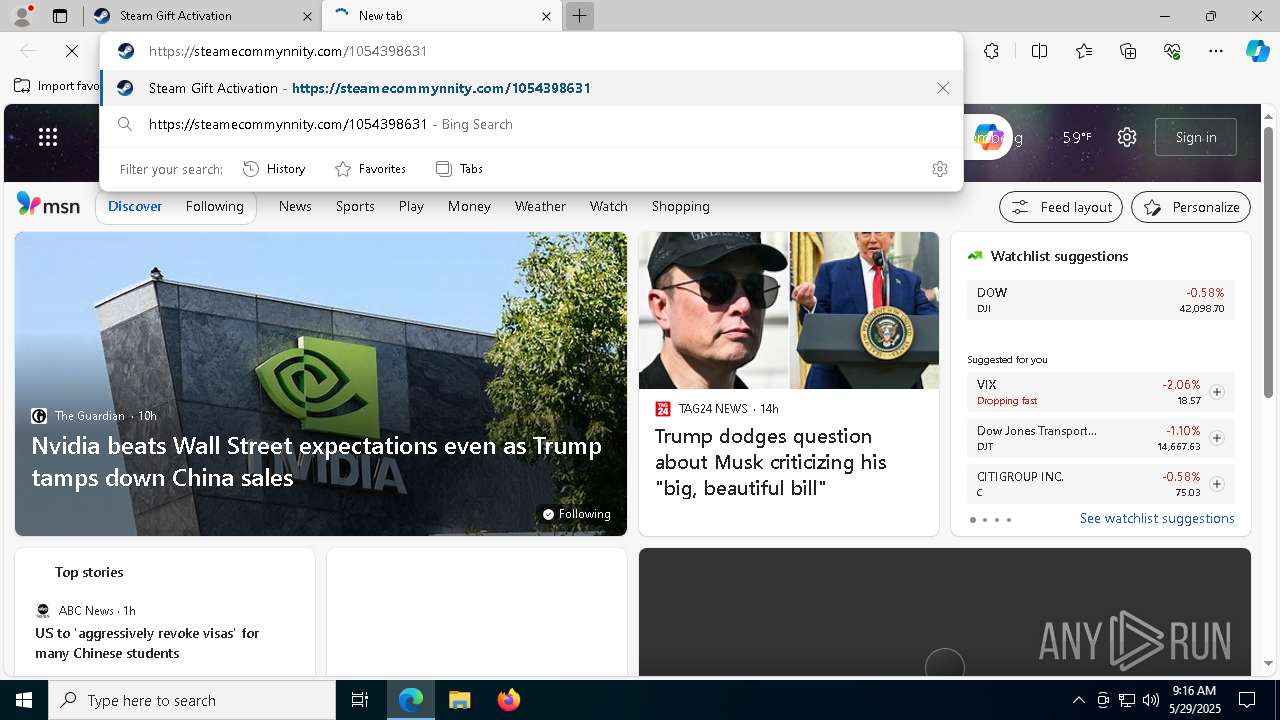
Task: Open the tab actions menu icon
Action: click(59, 16)
